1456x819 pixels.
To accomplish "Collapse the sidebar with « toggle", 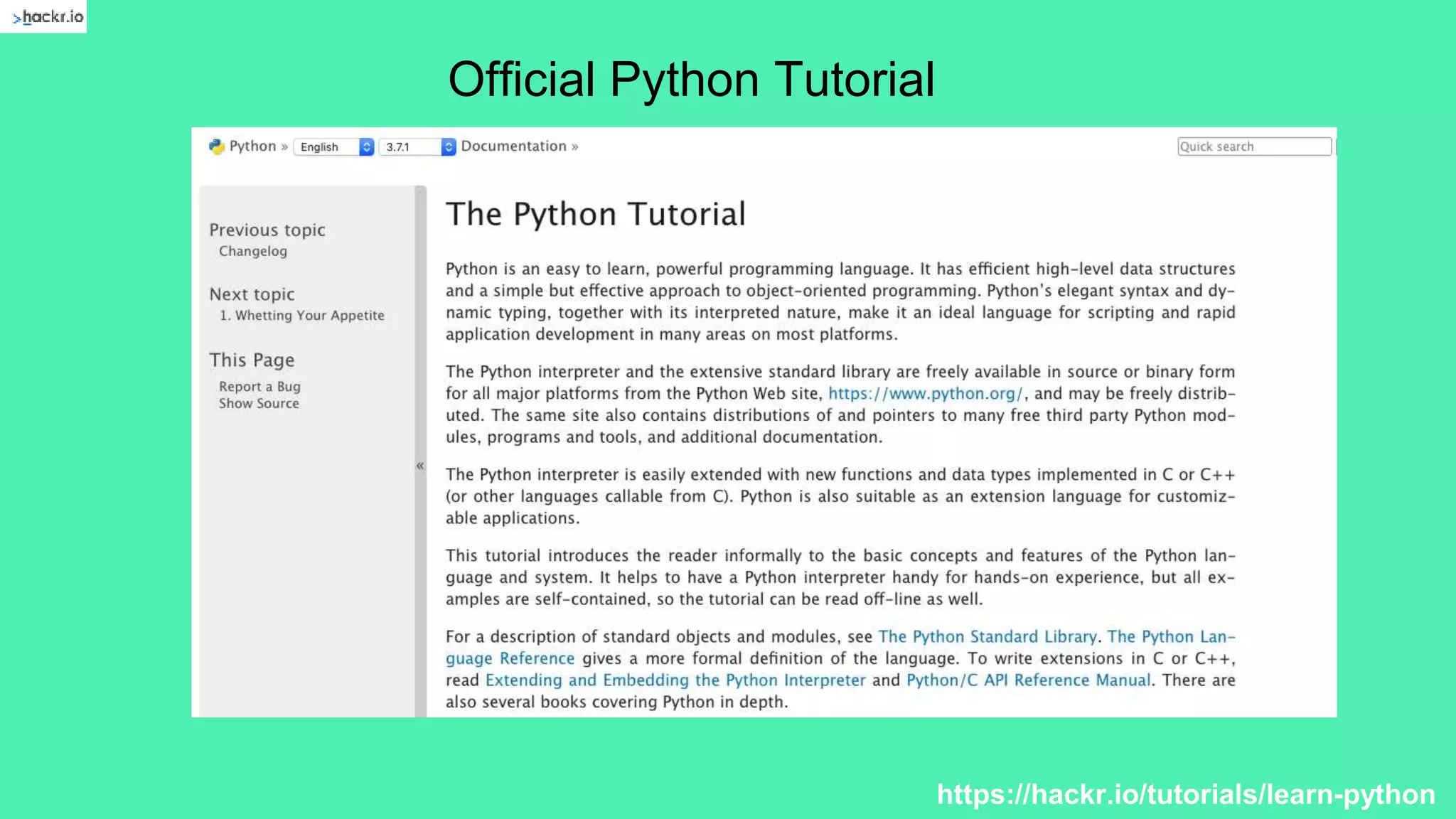I will pyautogui.click(x=420, y=466).
